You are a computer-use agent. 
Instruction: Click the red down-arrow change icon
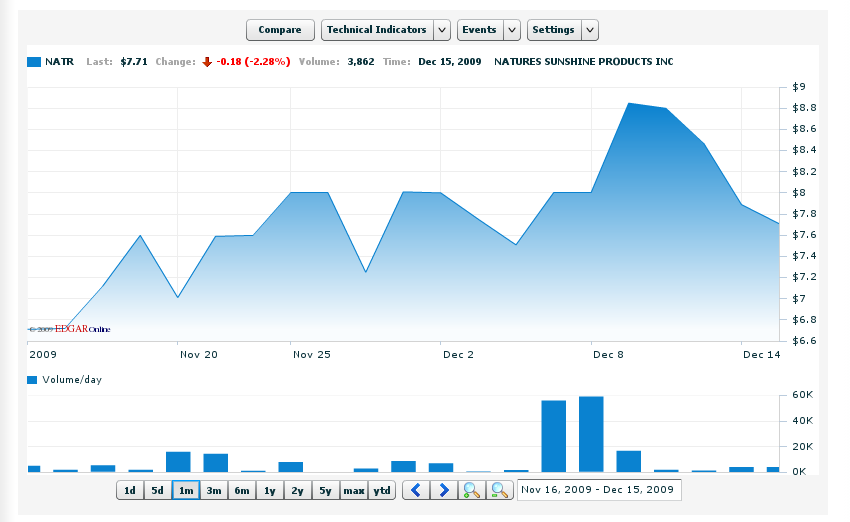(207, 62)
